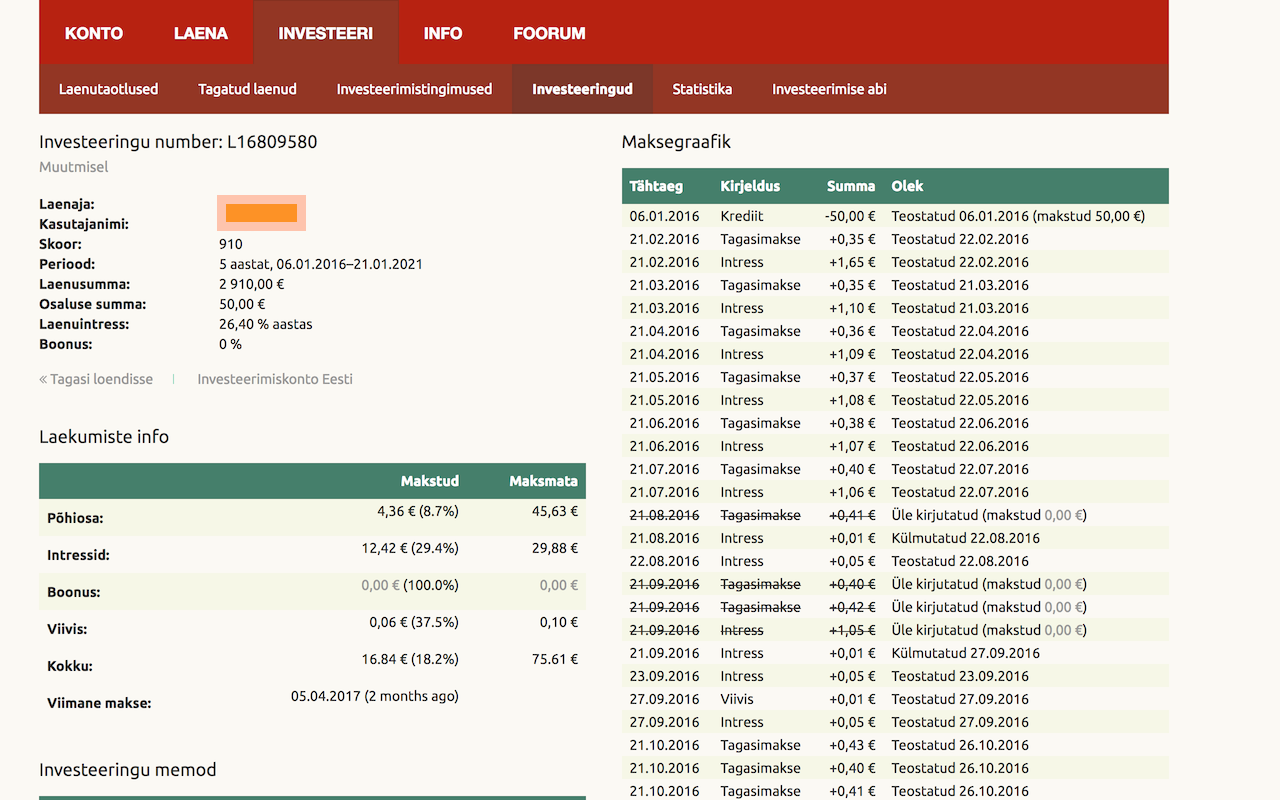Click unpaid interest '29,88 €'
Screen dimensions: 1280x800
pyautogui.click(x=553, y=548)
